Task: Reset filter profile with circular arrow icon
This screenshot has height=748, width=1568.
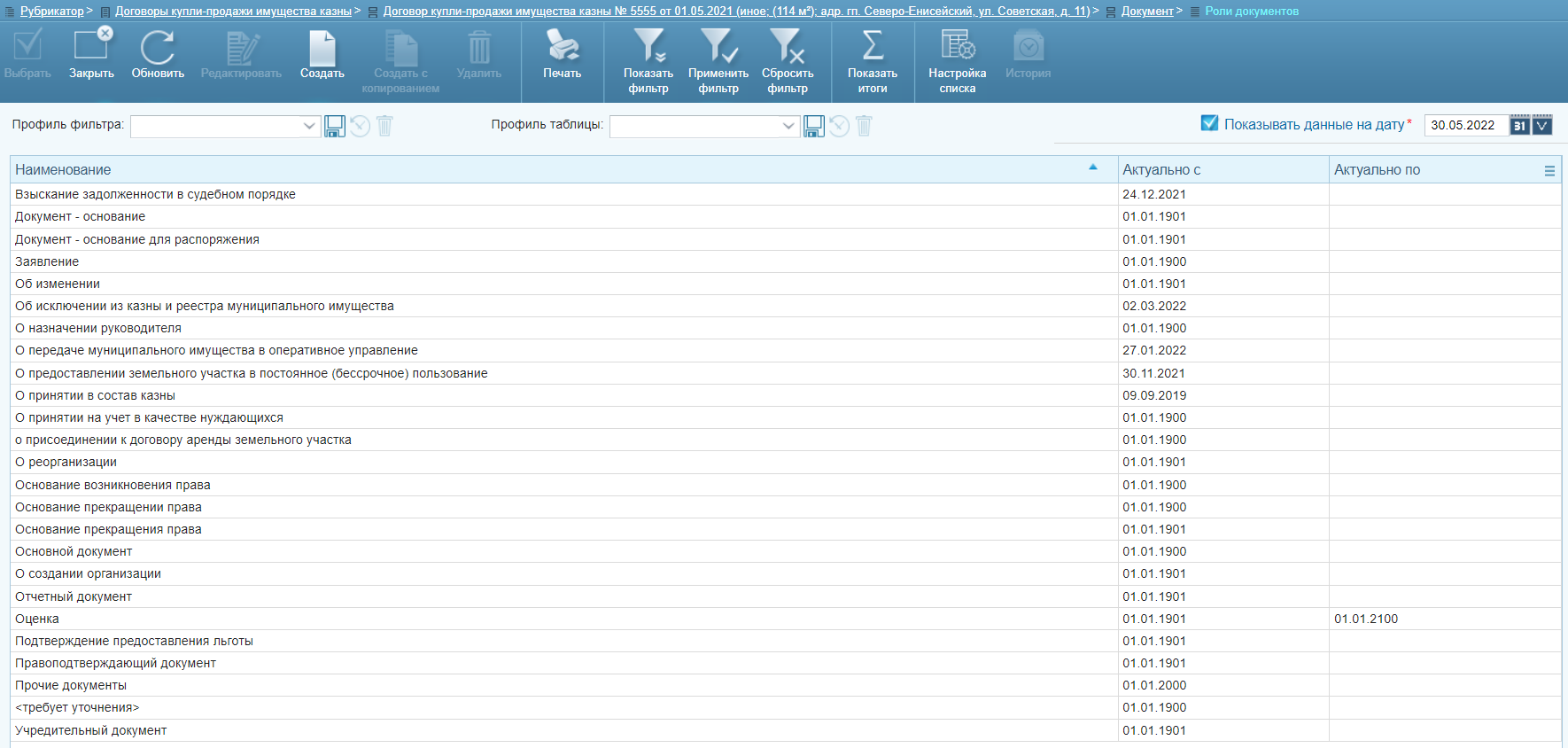Action: click(x=360, y=126)
